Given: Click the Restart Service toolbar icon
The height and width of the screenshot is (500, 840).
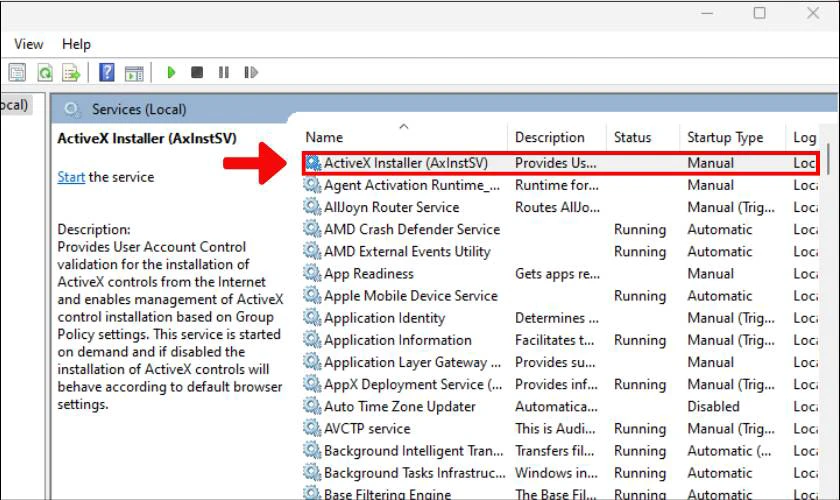Looking at the screenshot, I should point(251,72).
